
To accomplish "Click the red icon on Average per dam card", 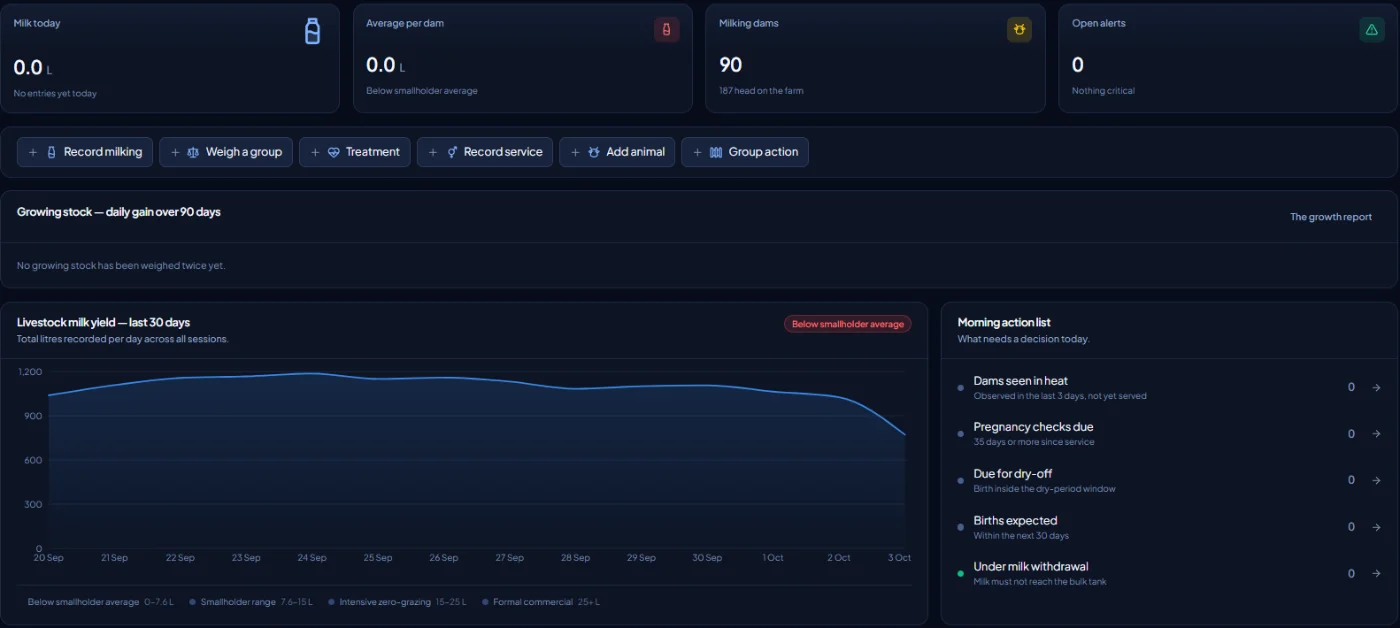I will point(667,30).
